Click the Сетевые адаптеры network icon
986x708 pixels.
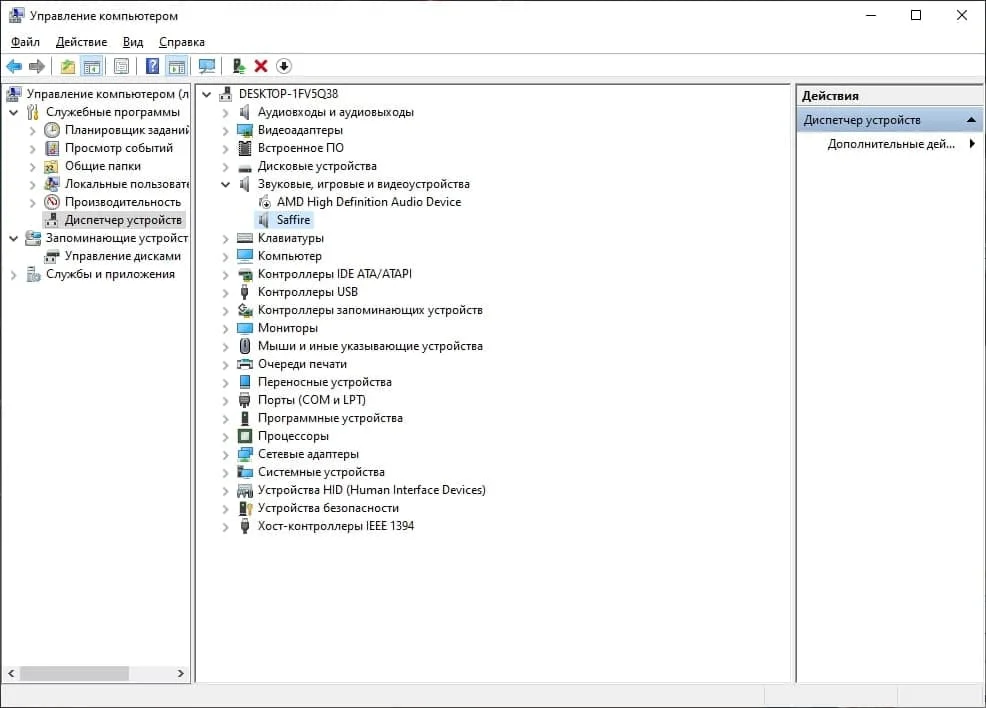(x=245, y=454)
